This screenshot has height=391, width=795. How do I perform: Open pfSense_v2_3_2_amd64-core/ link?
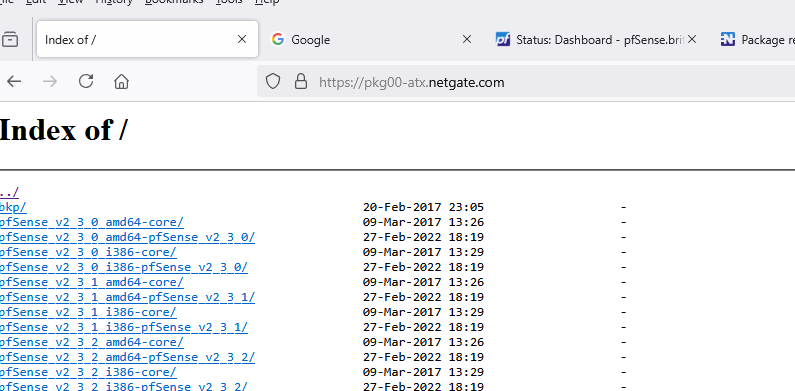click(91, 342)
